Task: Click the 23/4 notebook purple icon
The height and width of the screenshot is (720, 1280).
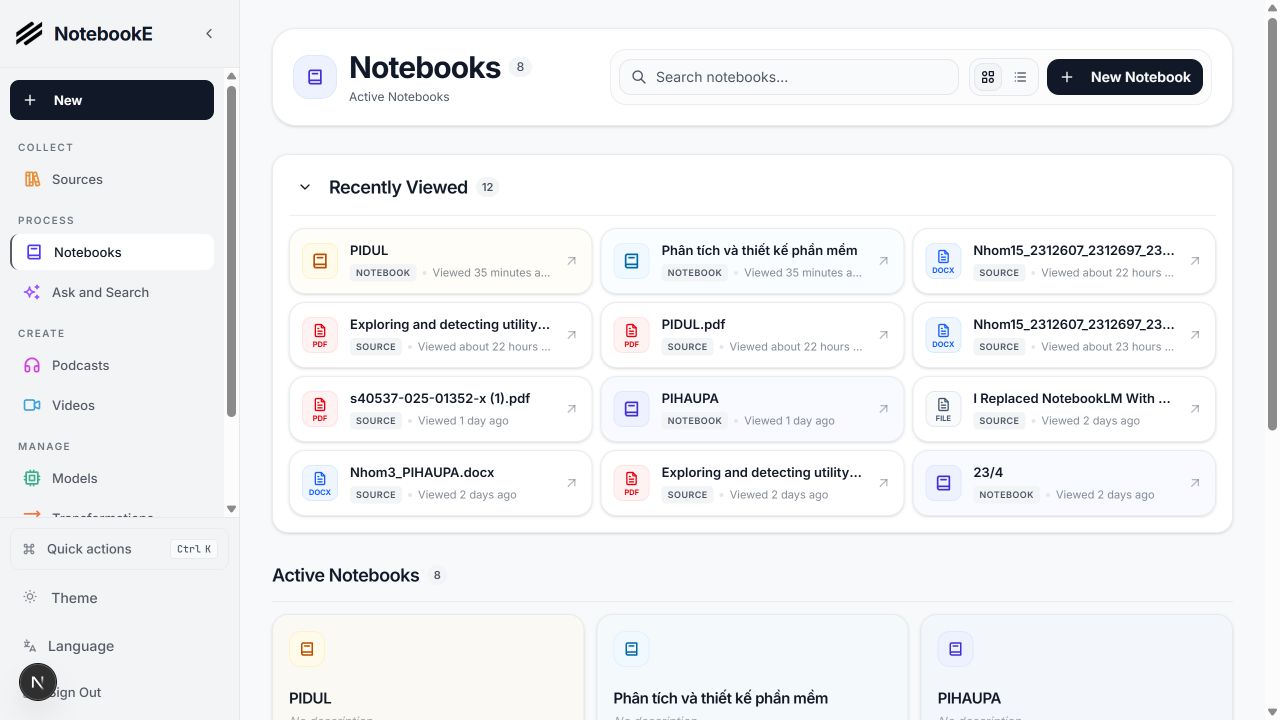Action: (943, 483)
